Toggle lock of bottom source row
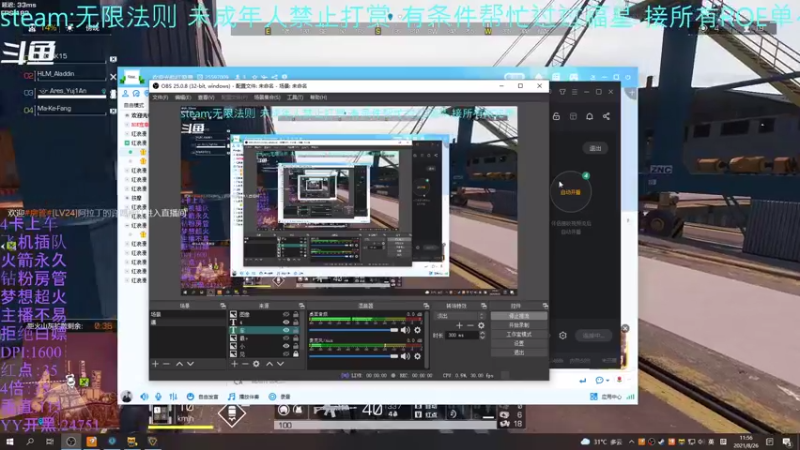Image resolution: width=800 pixels, height=450 pixels. [x=295, y=354]
